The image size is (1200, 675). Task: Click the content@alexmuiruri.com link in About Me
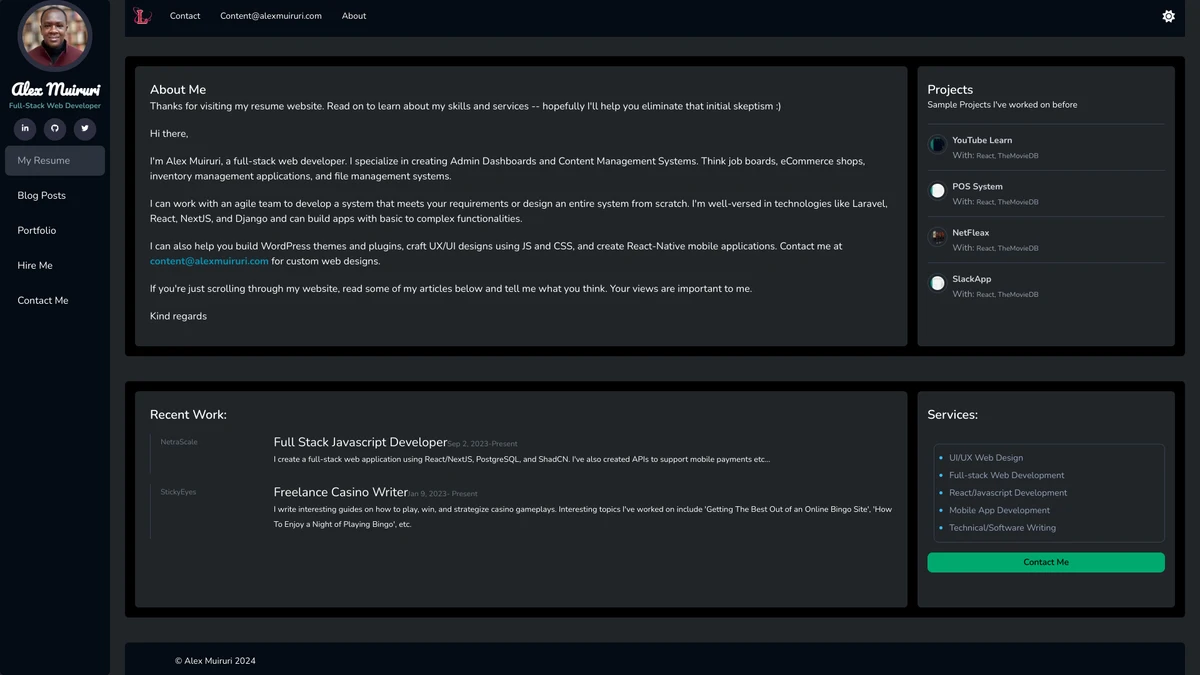coord(209,261)
